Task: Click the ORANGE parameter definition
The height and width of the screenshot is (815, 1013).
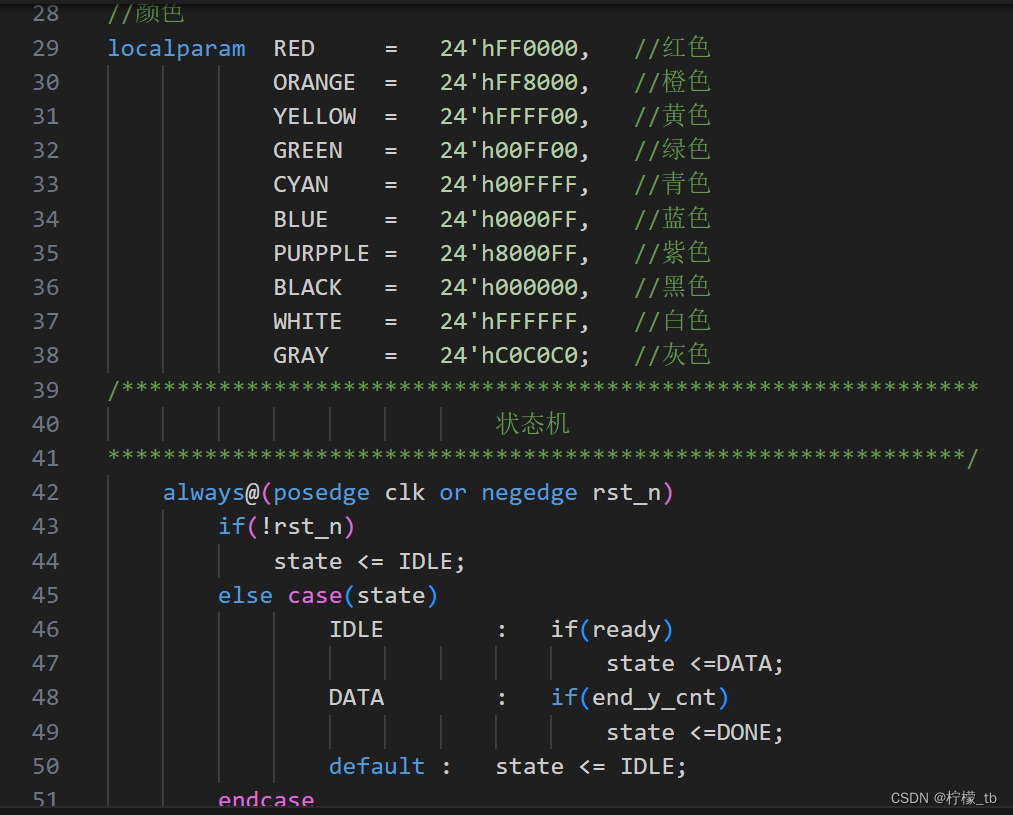Action: tap(314, 82)
